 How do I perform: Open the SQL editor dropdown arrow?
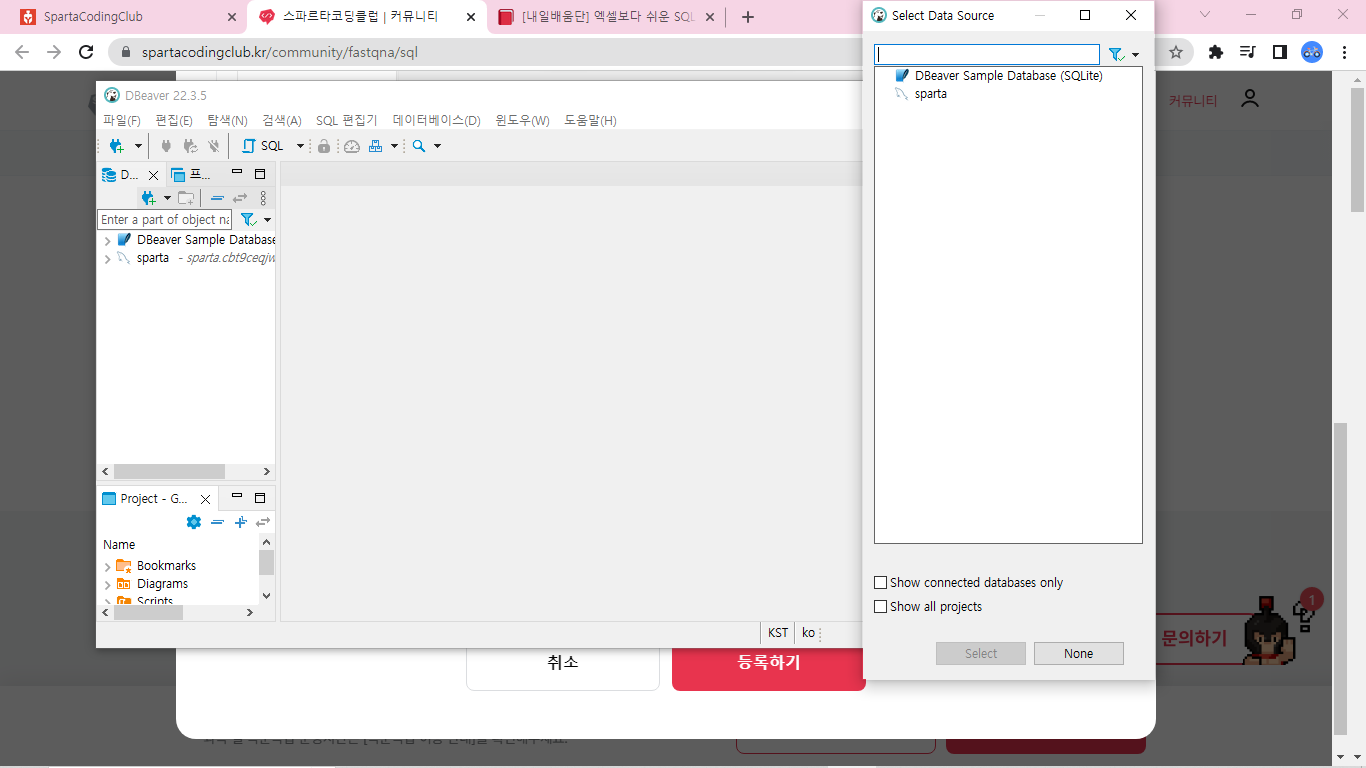coord(300,146)
